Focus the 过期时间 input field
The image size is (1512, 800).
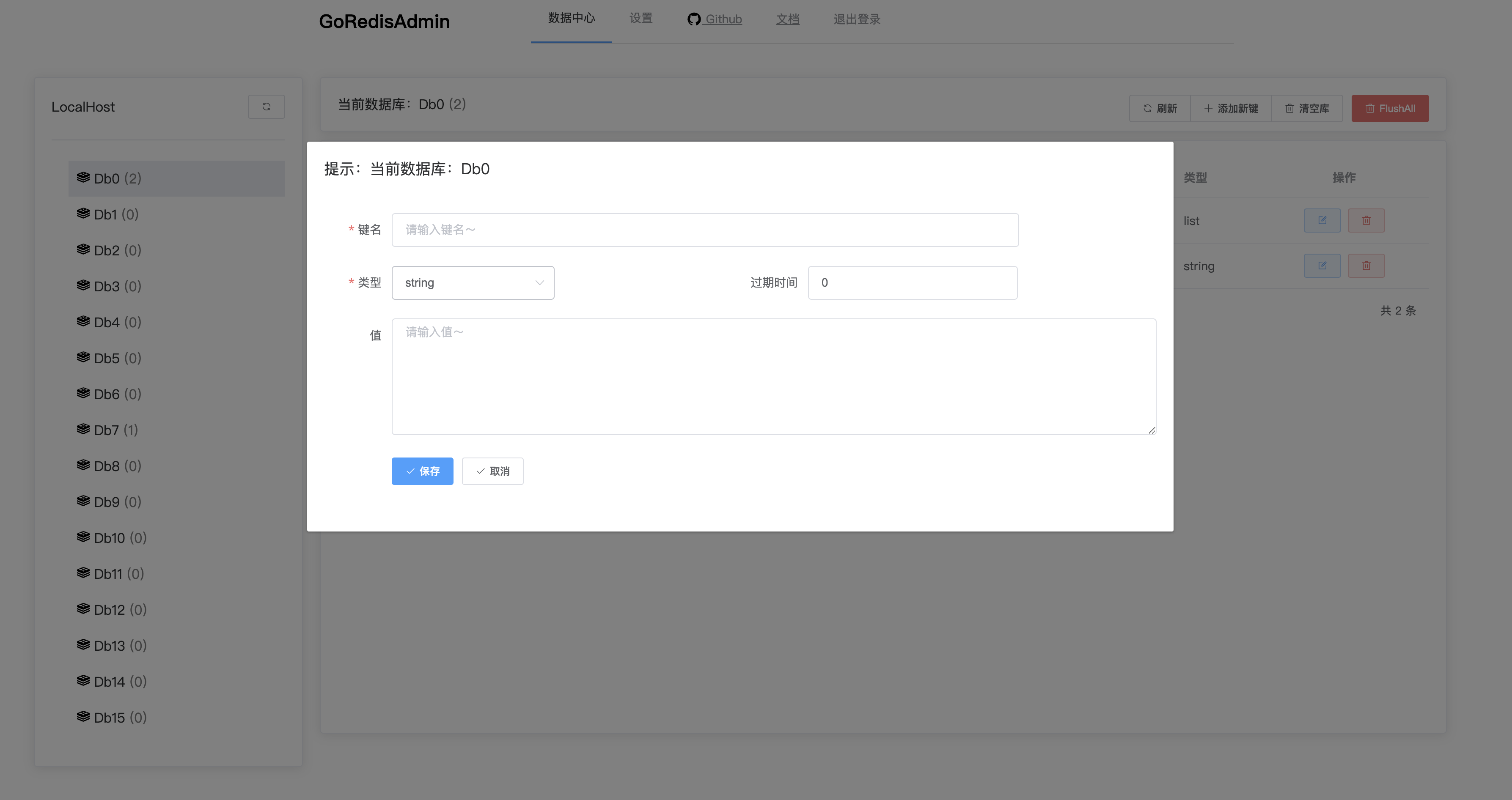(x=912, y=283)
